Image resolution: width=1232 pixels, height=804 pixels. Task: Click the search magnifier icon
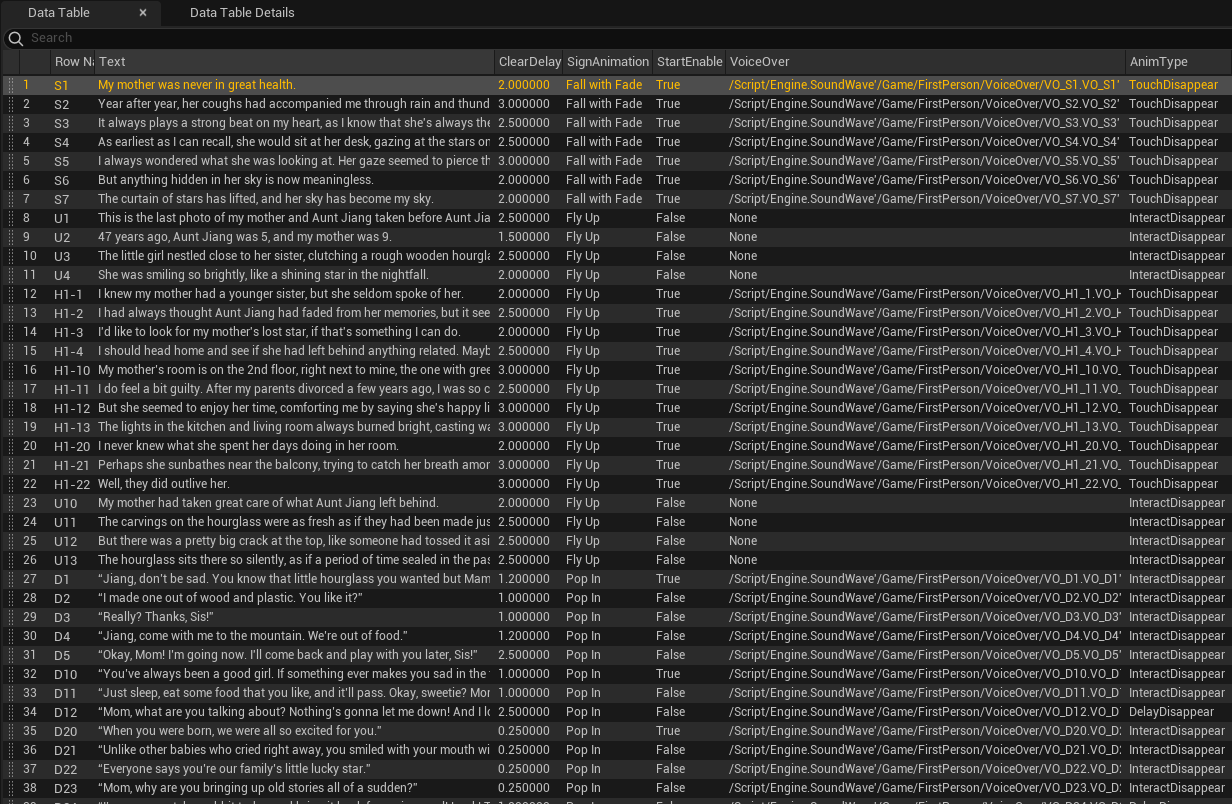15,39
